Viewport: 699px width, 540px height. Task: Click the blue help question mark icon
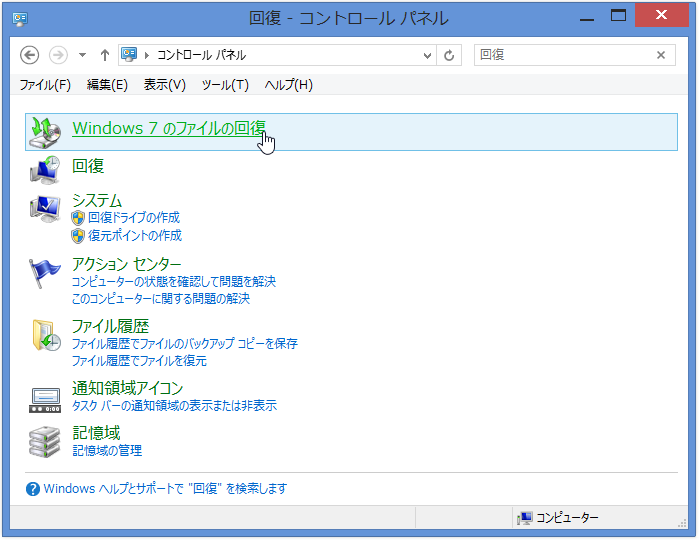tap(33, 489)
